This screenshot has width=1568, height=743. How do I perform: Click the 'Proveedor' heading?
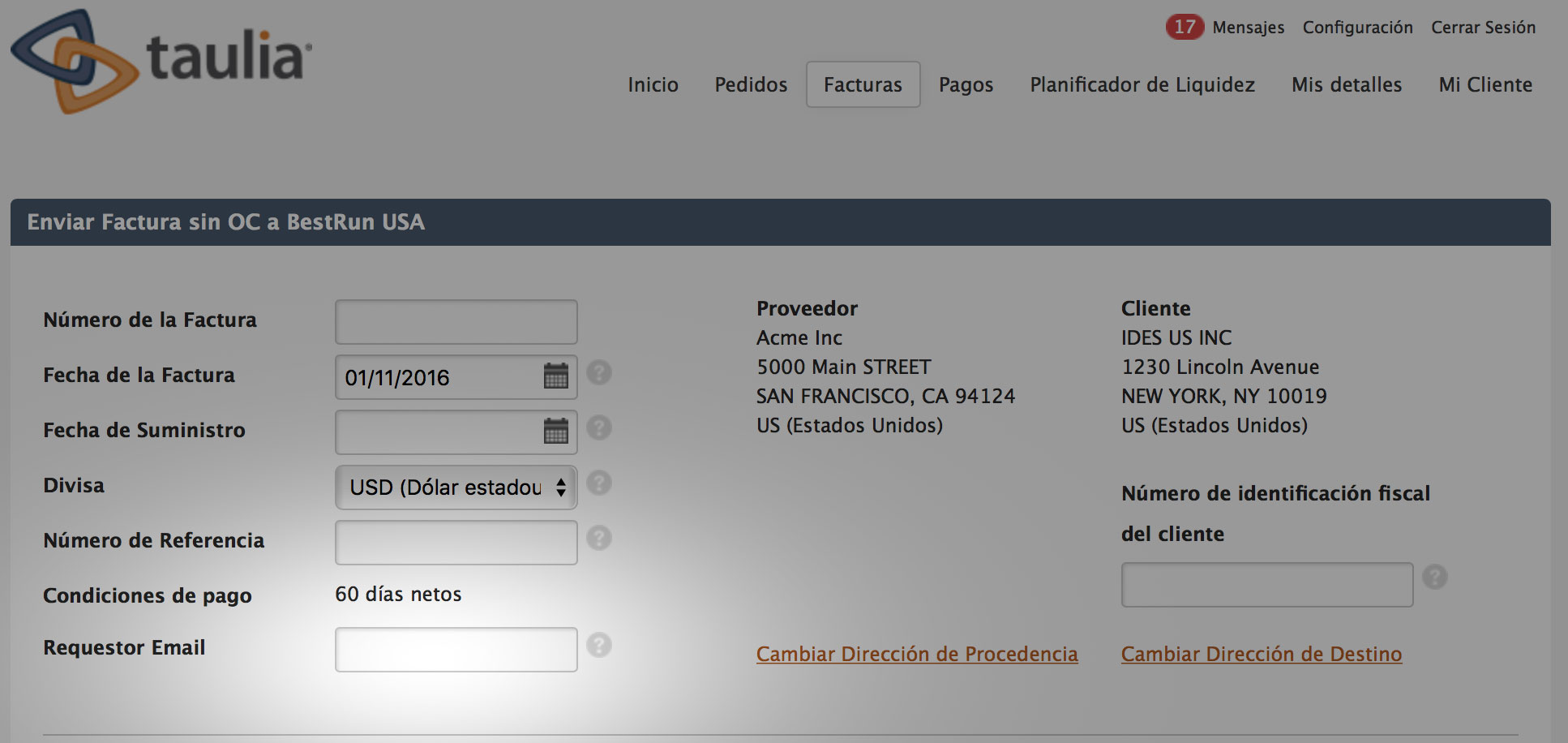tap(807, 308)
